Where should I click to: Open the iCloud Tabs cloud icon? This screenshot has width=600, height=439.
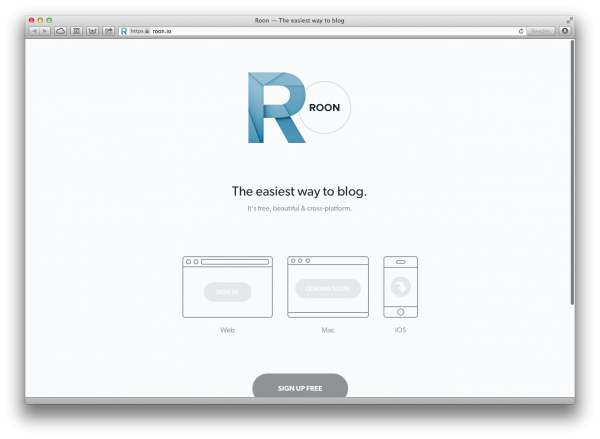click(x=60, y=31)
